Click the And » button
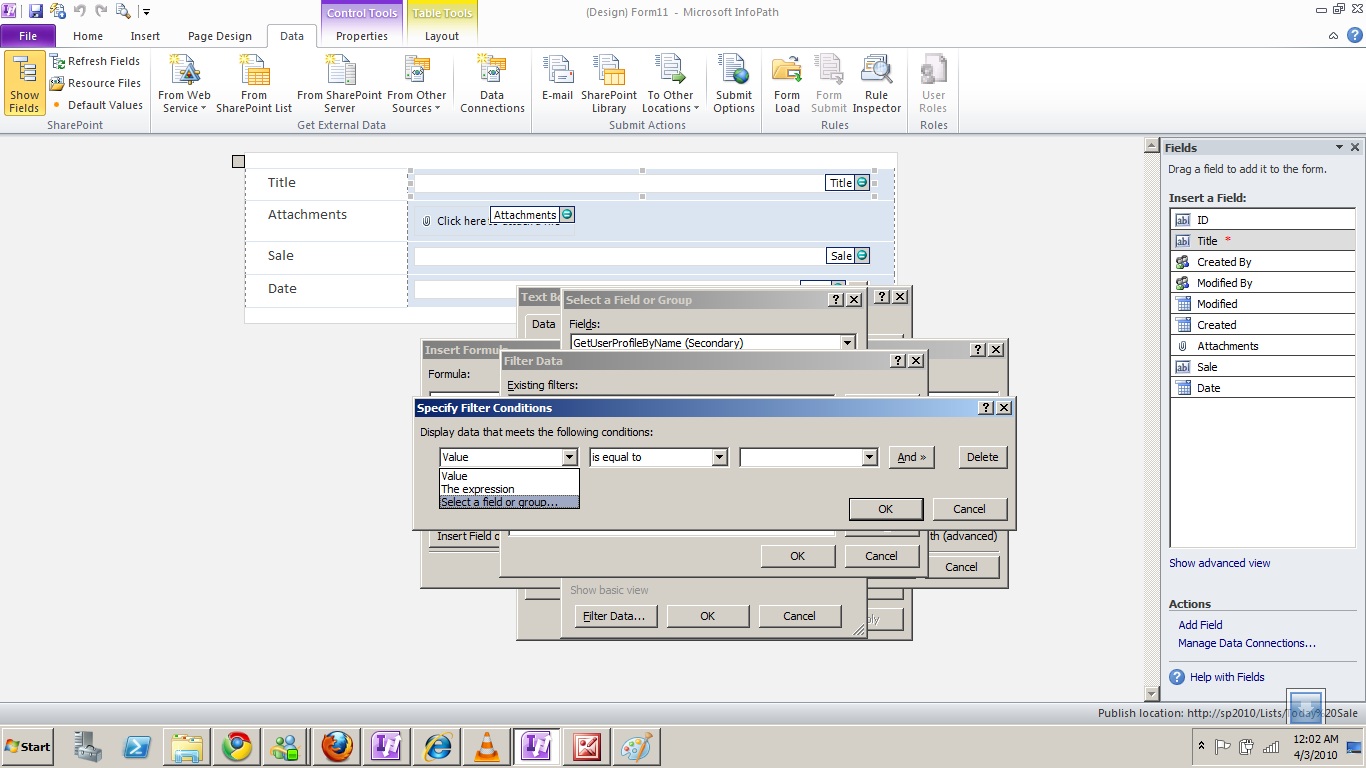Viewport: 1366px width, 768px height. coord(911,457)
